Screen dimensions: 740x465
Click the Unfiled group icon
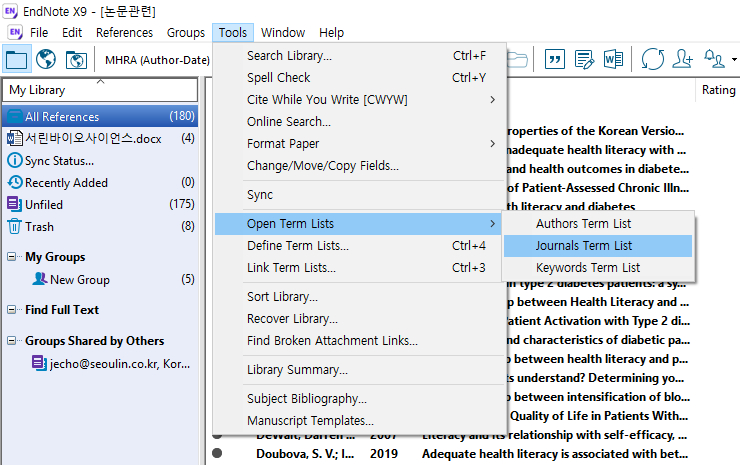pos(14,204)
